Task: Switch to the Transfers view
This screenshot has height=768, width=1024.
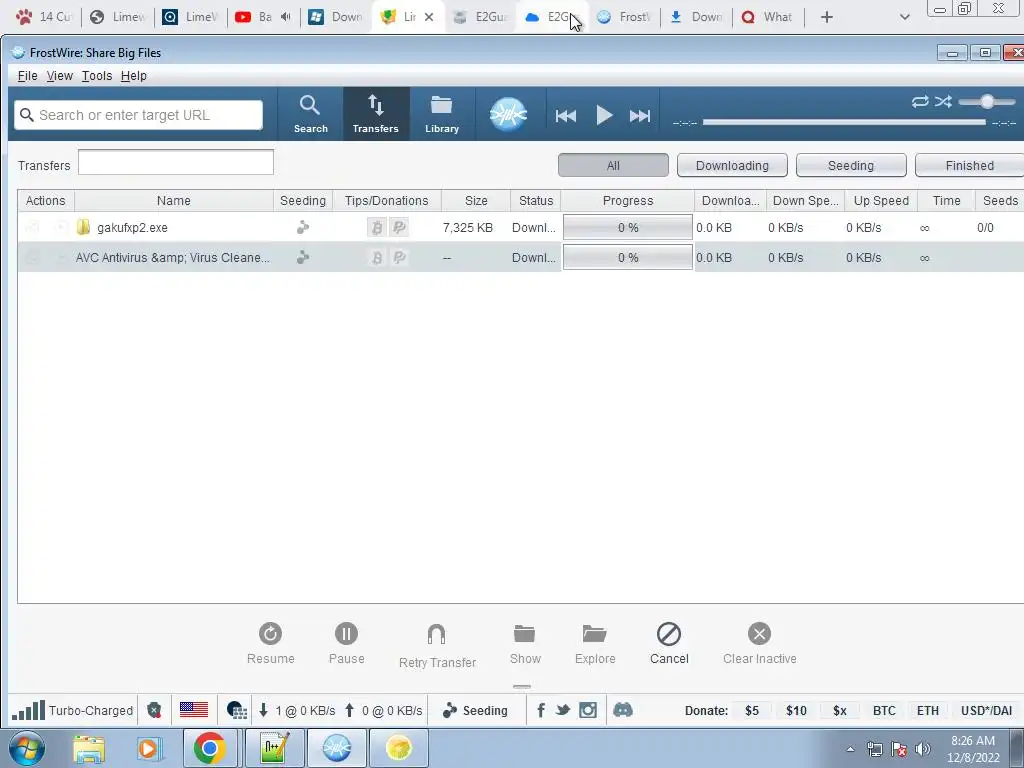Action: [x=376, y=114]
